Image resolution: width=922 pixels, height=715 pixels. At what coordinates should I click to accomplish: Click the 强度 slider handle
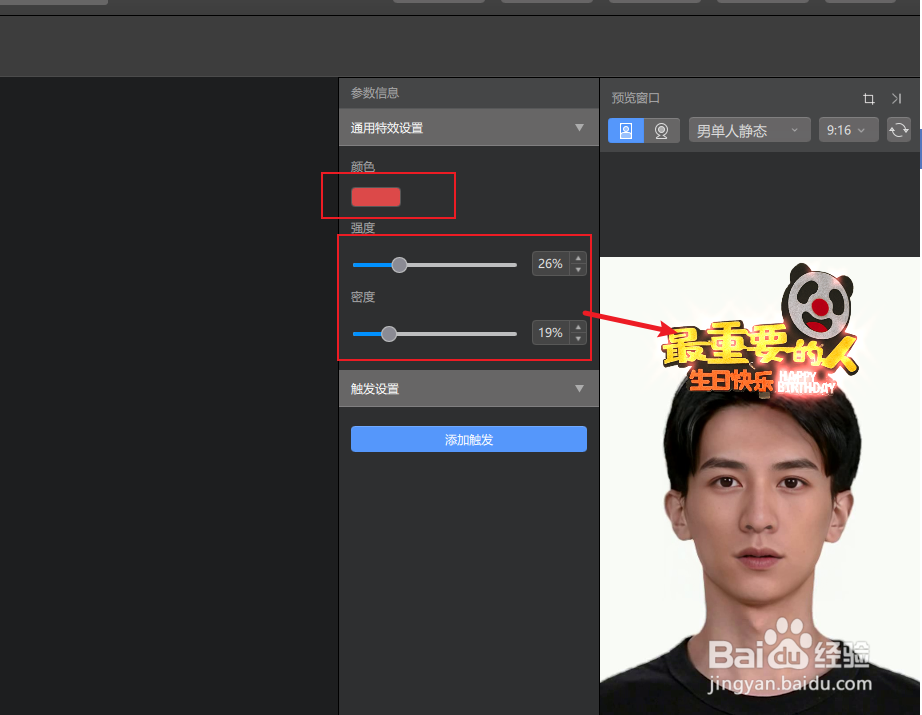pyautogui.click(x=399, y=265)
